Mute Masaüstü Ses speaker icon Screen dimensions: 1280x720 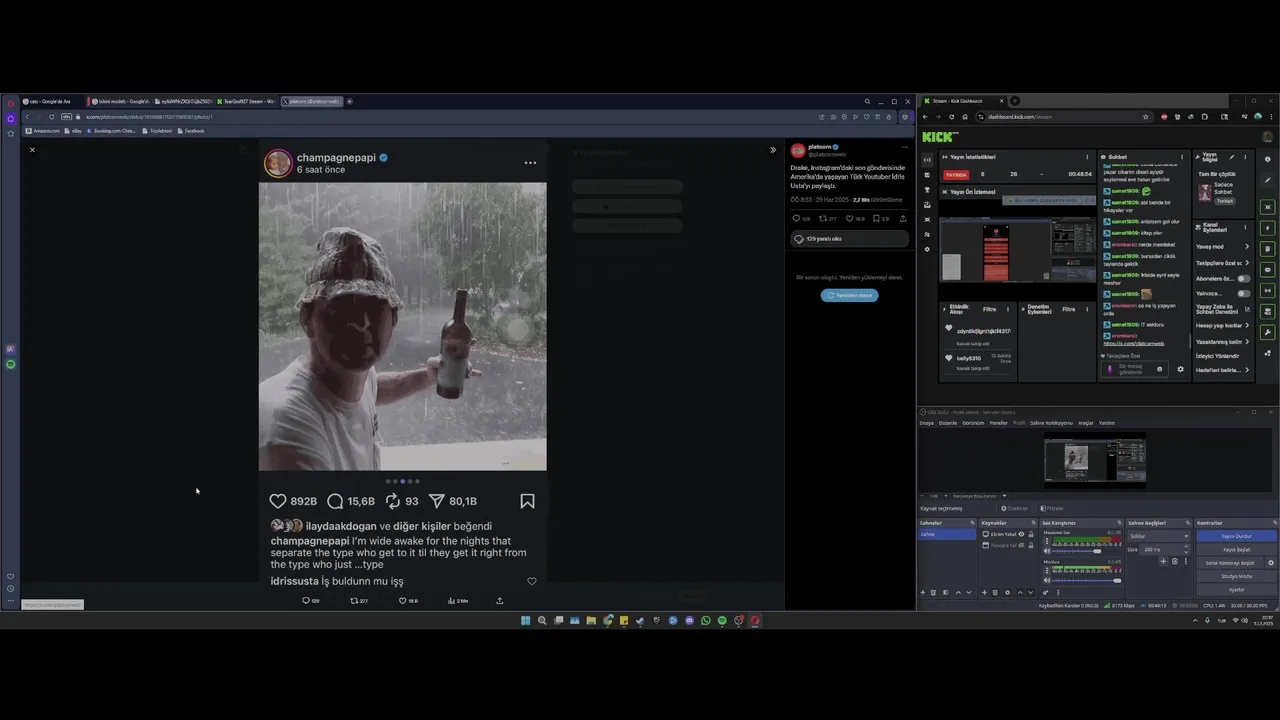(x=1047, y=551)
